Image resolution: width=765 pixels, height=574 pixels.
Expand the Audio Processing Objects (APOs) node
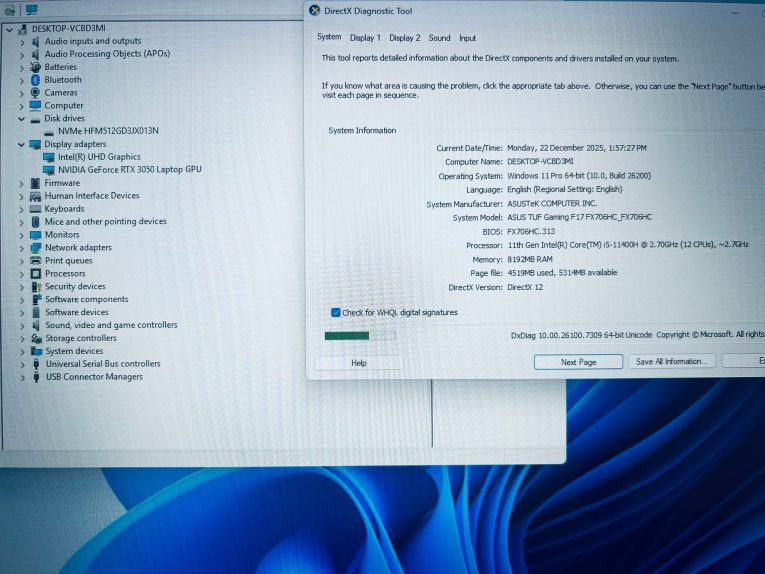point(21,55)
